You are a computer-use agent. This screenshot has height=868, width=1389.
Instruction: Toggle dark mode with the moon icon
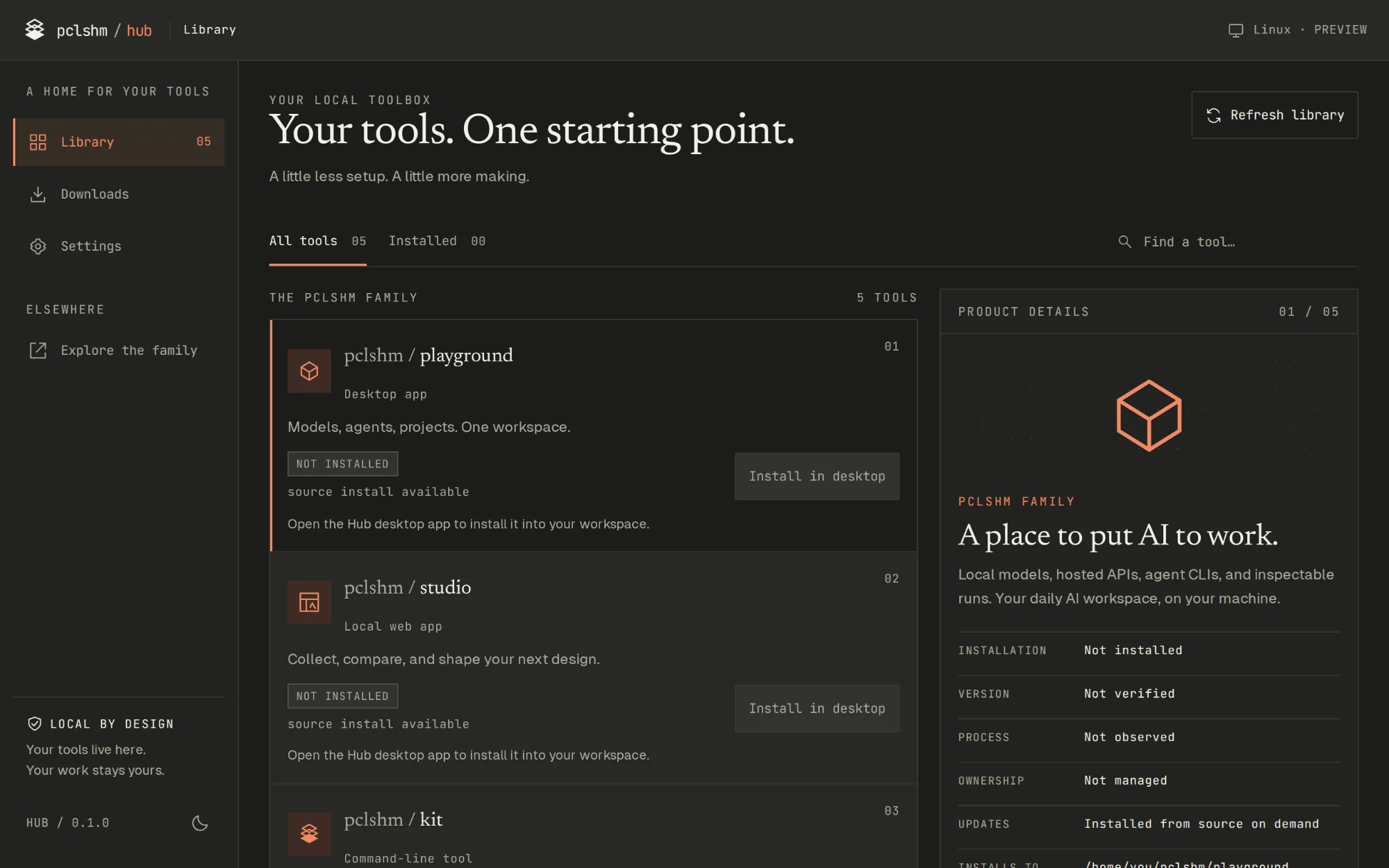(200, 823)
